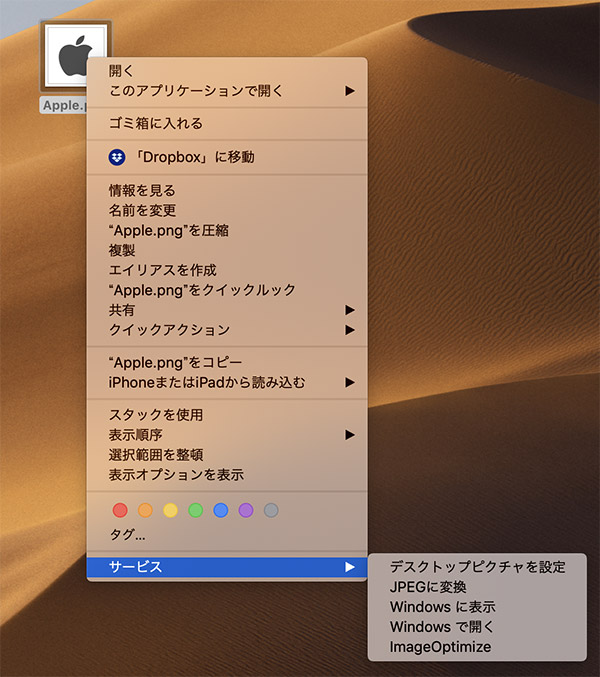Choose "Apple.png"をクイックルック entry

(227, 290)
